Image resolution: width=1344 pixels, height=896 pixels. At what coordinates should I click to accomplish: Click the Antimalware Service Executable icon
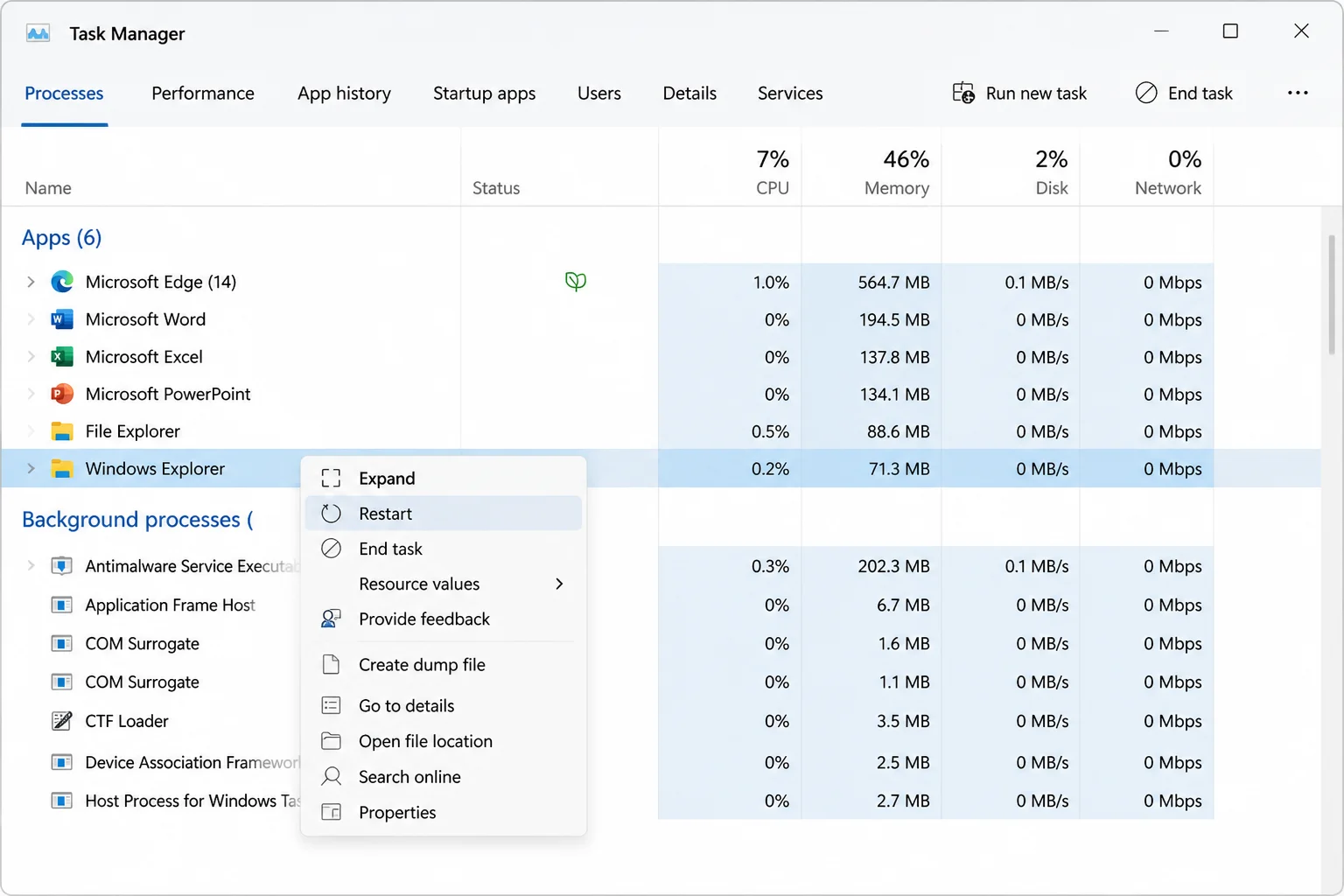pyautogui.click(x=62, y=566)
